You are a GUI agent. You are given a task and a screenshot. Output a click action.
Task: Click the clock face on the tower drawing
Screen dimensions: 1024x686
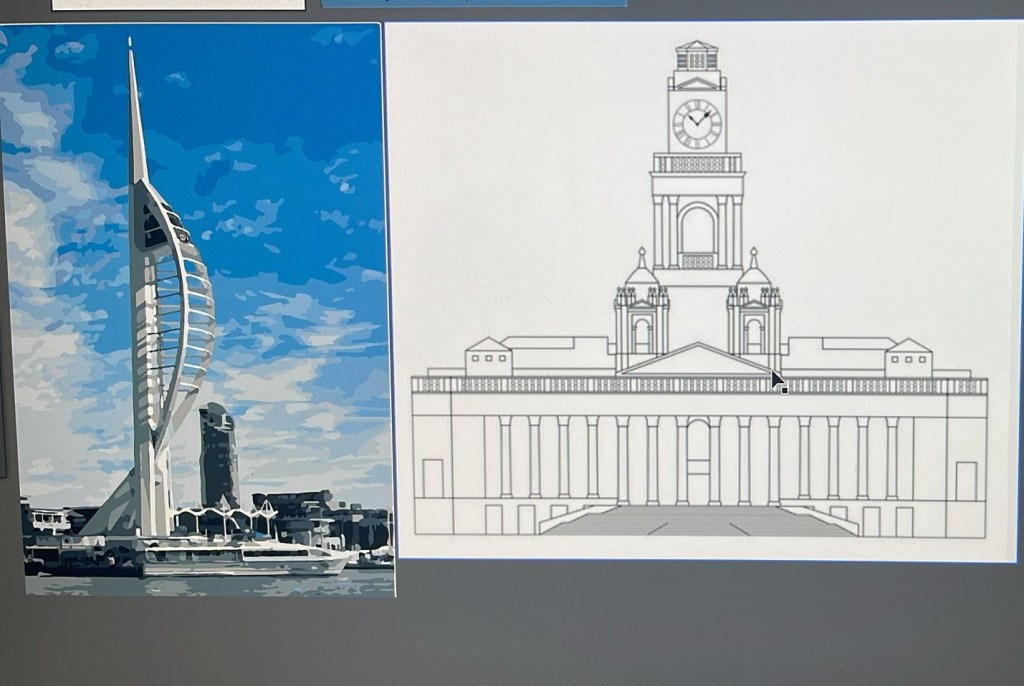point(697,123)
